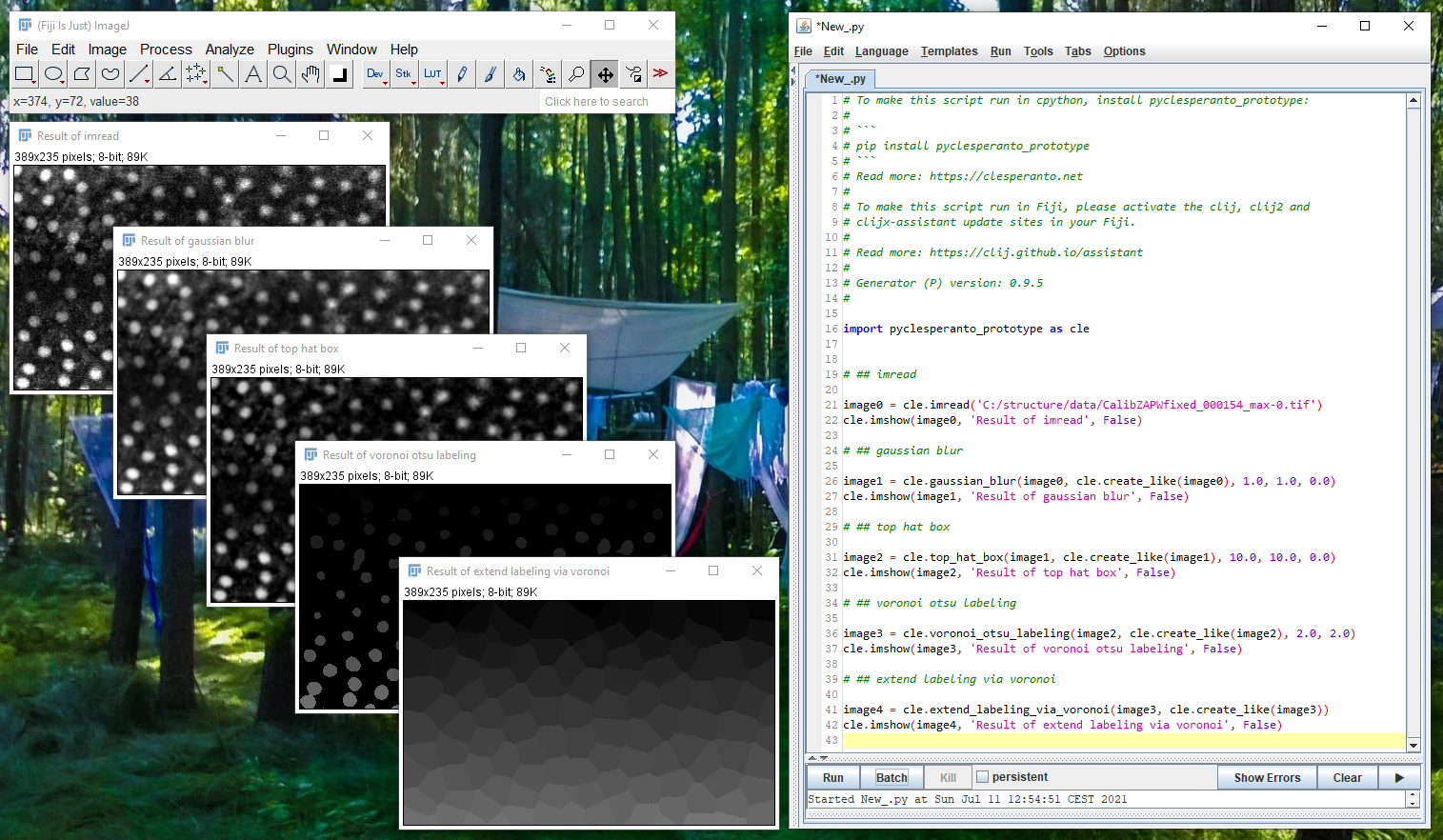Open ImageJ Plugins menu
1443x840 pixels.
[x=291, y=50]
